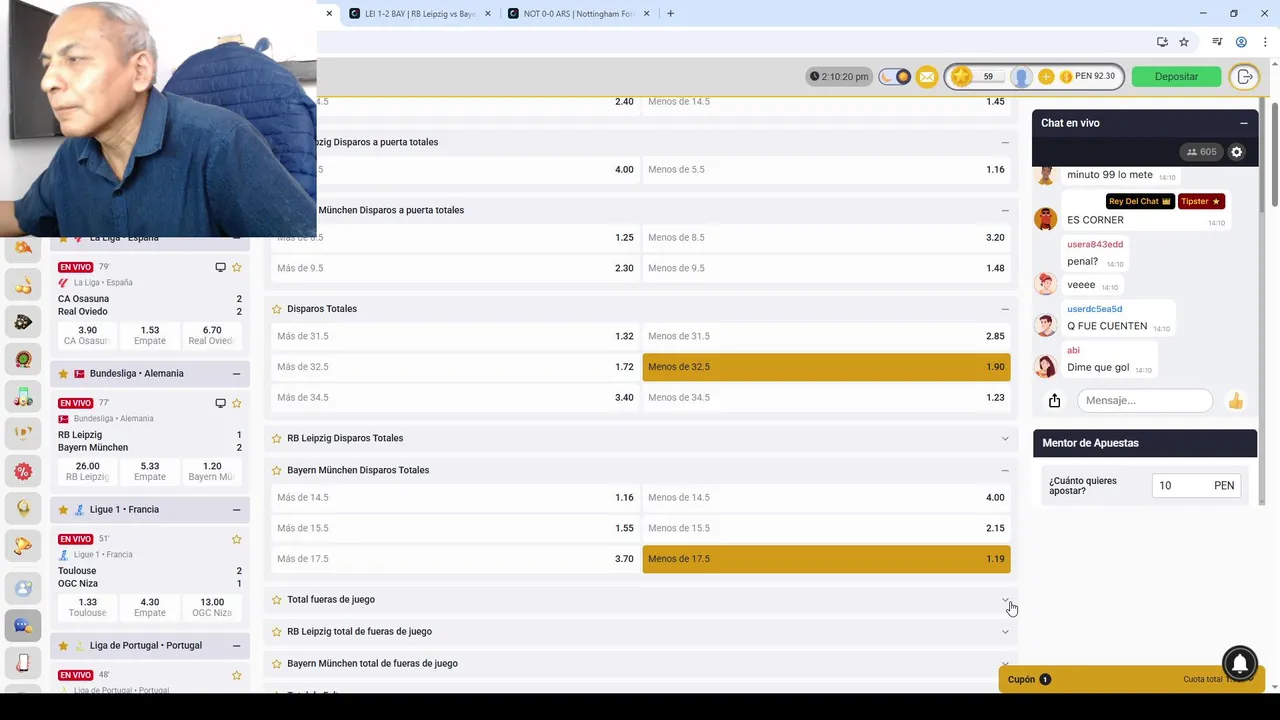Click the Depositar button
The height and width of the screenshot is (720, 1280).
point(1176,77)
